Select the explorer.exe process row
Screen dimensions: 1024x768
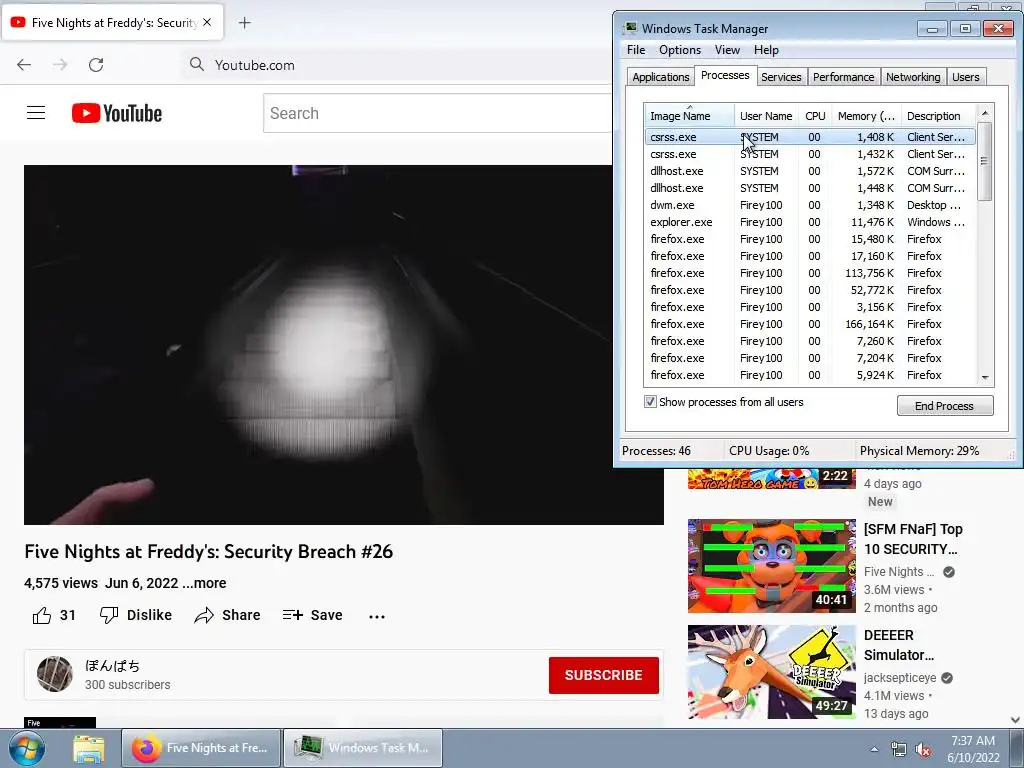tap(810, 222)
